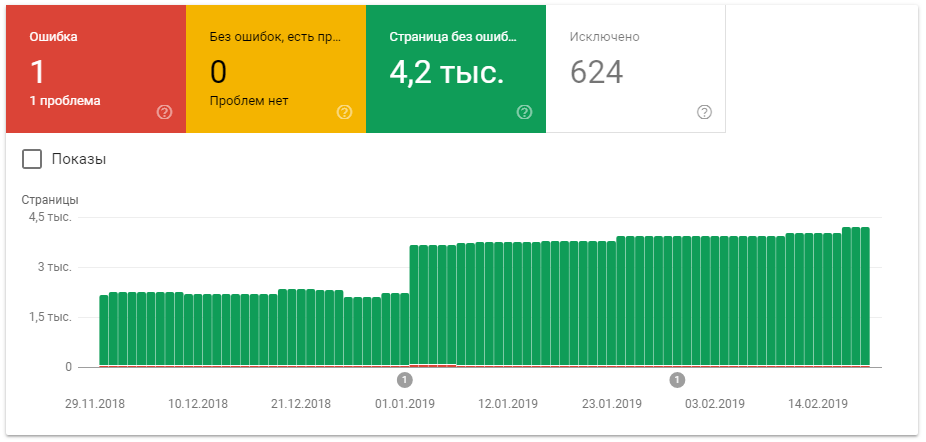
Task: Click the '4,2 тыс.' valid pages count
Action: [x=446, y=72]
